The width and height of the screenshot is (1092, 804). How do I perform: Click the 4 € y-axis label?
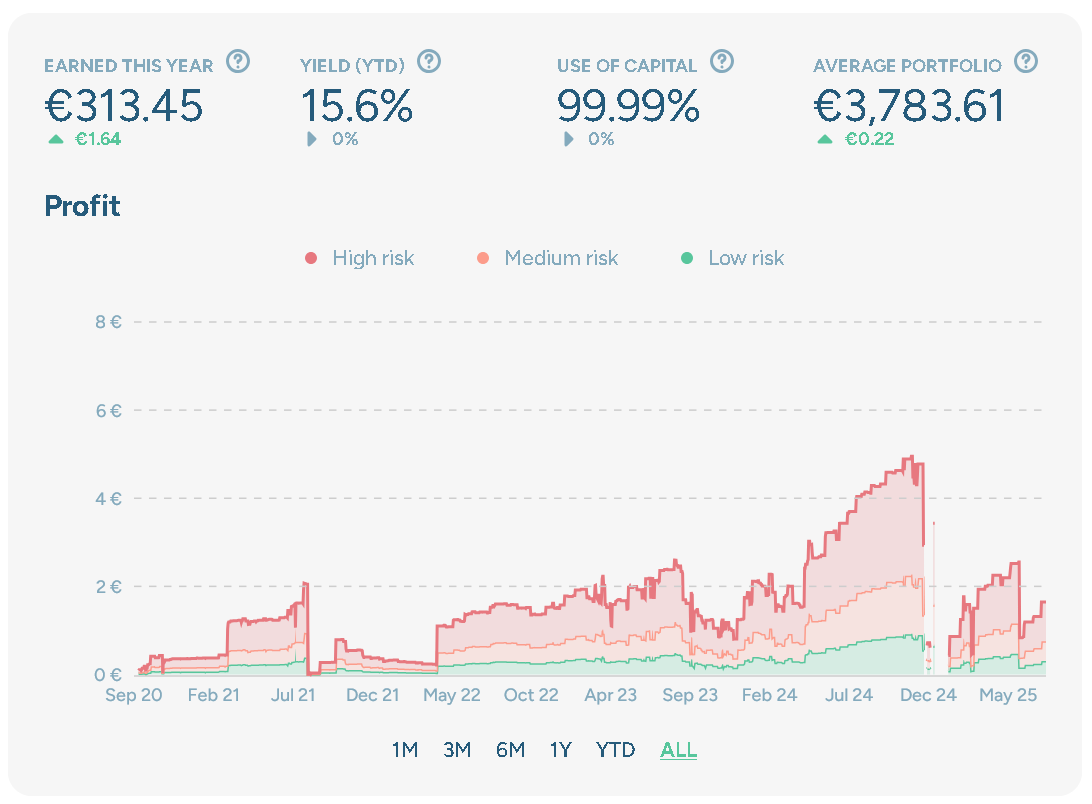pos(109,499)
